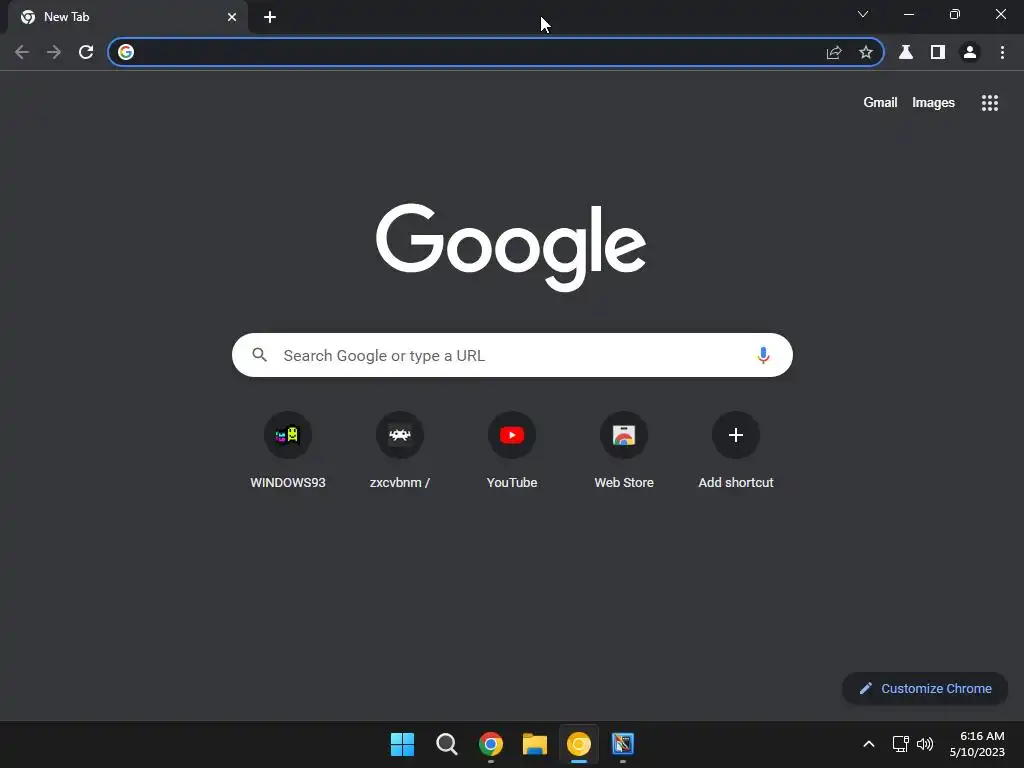
Task: Click the Chrome Canary taskbar icon
Action: (x=579, y=744)
